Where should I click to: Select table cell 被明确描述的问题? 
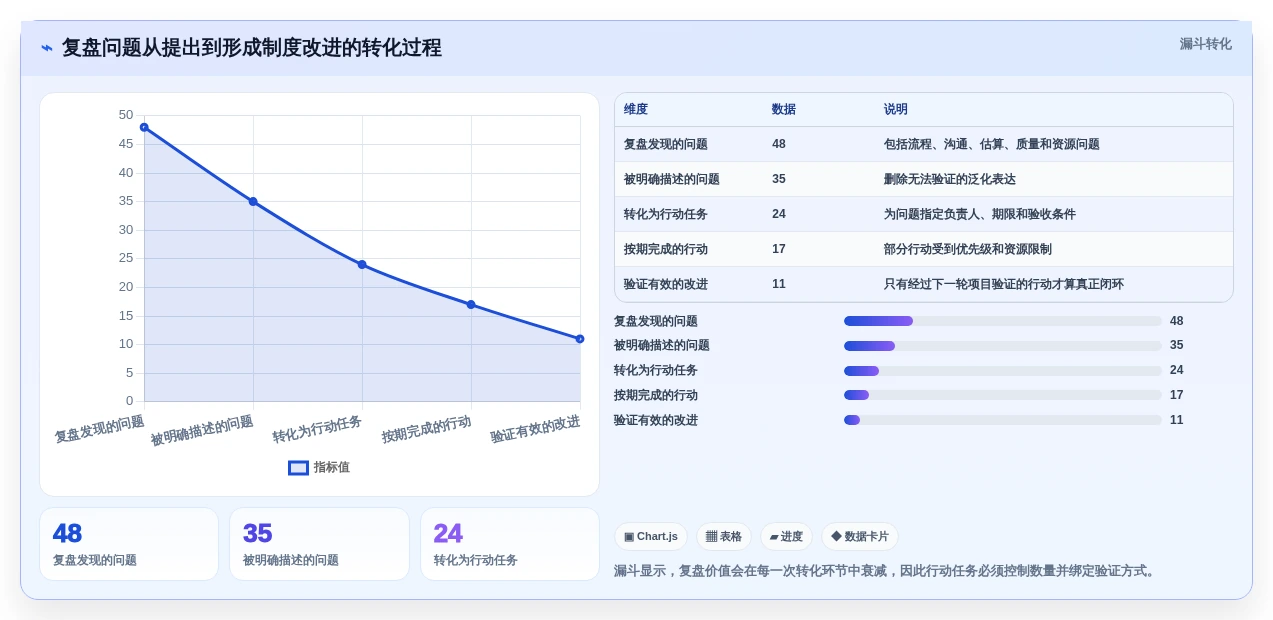click(x=672, y=179)
